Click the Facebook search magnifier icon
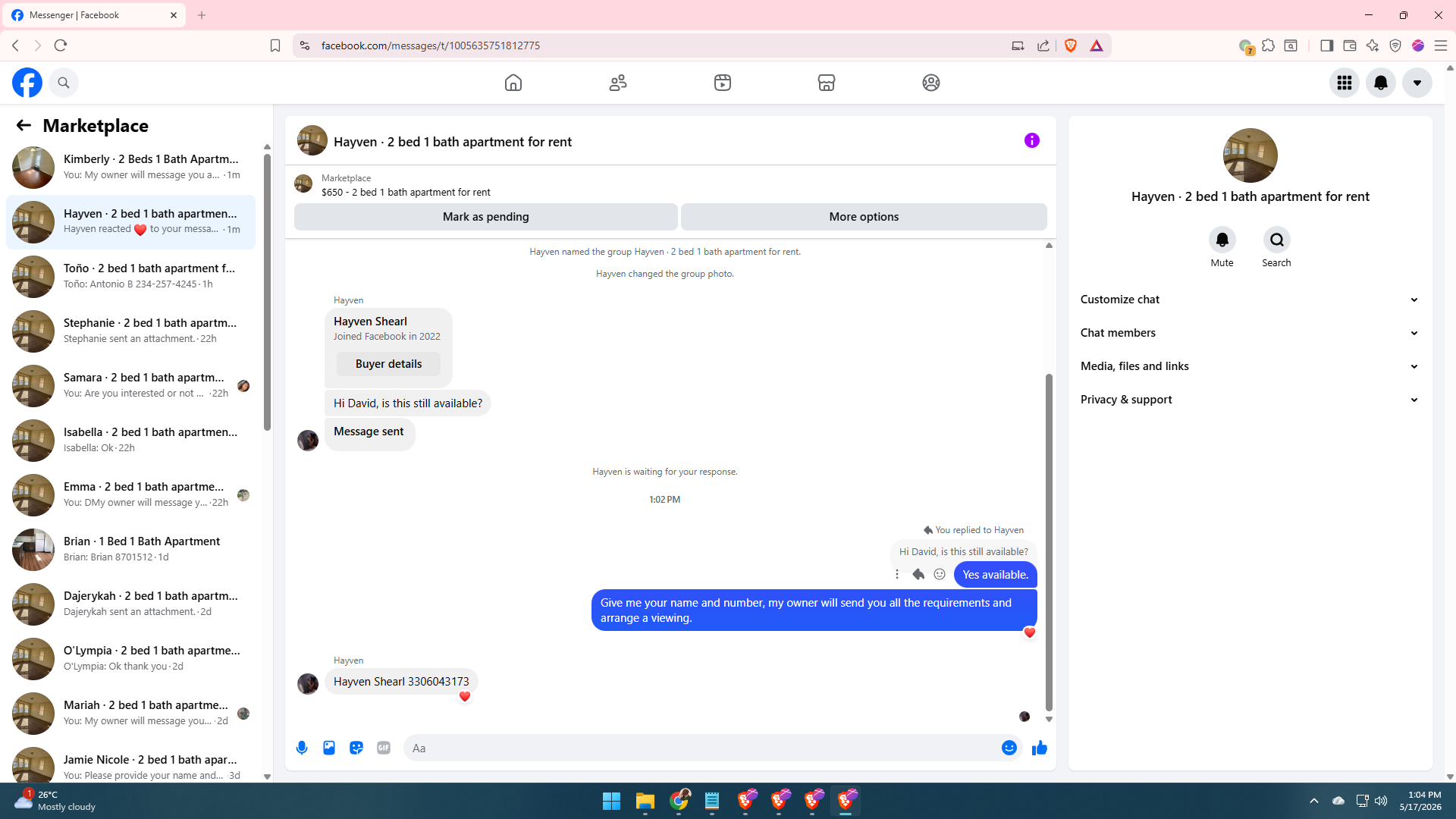Image resolution: width=1456 pixels, height=819 pixels. [64, 83]
